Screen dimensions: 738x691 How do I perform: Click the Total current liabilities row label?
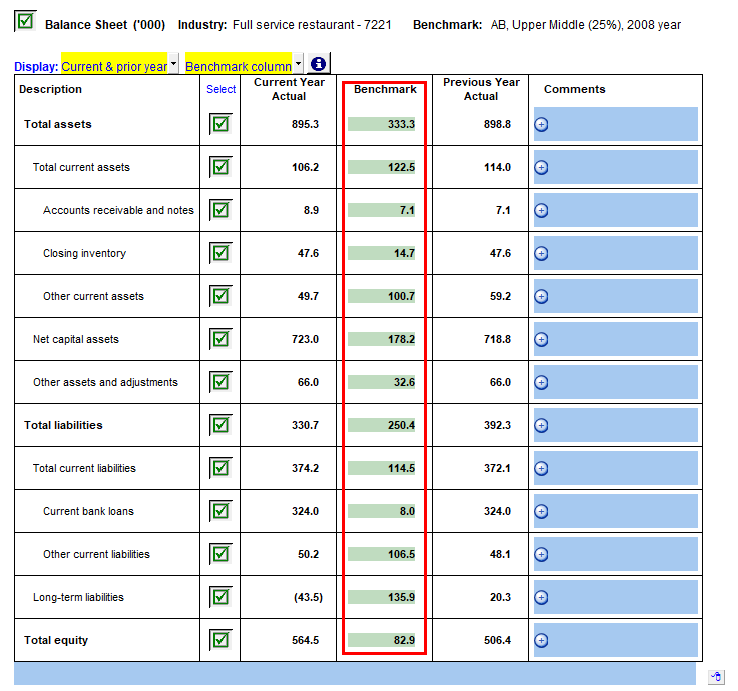point(84,468)
